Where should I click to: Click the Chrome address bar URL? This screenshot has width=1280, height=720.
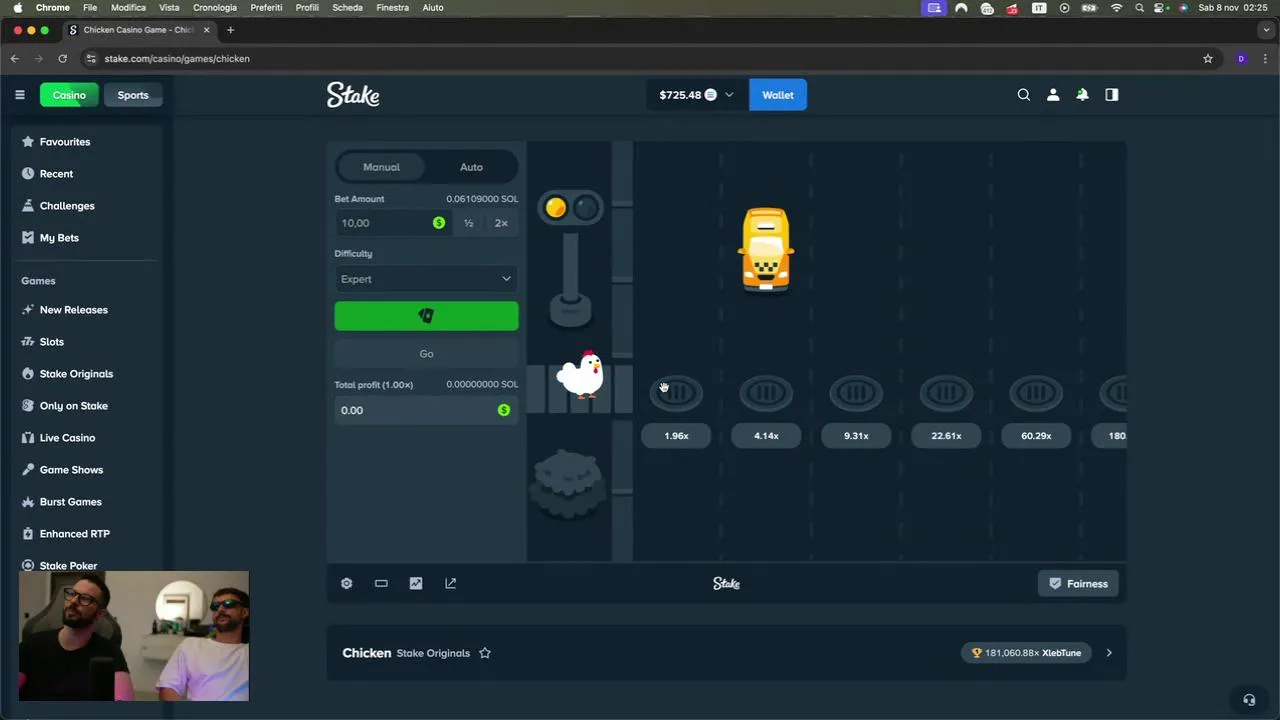click(x=177, y=59)
